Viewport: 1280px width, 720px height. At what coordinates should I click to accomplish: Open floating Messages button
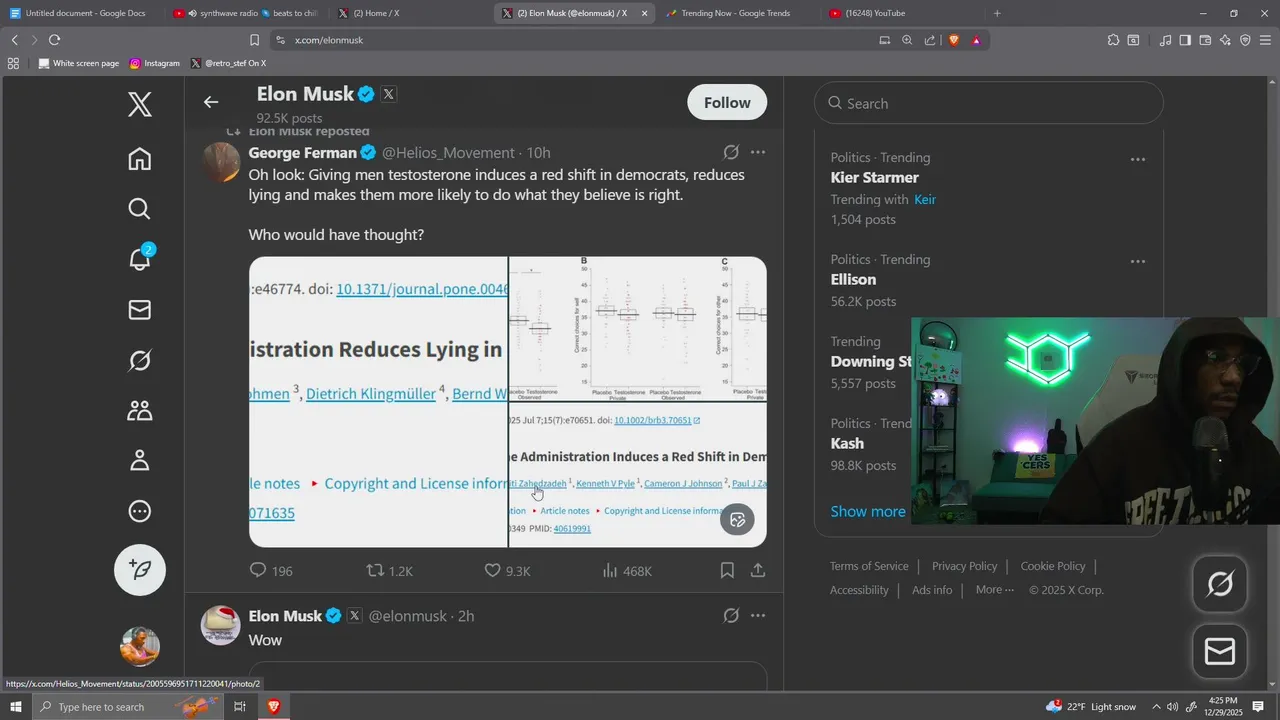(x=1220, y=652)
